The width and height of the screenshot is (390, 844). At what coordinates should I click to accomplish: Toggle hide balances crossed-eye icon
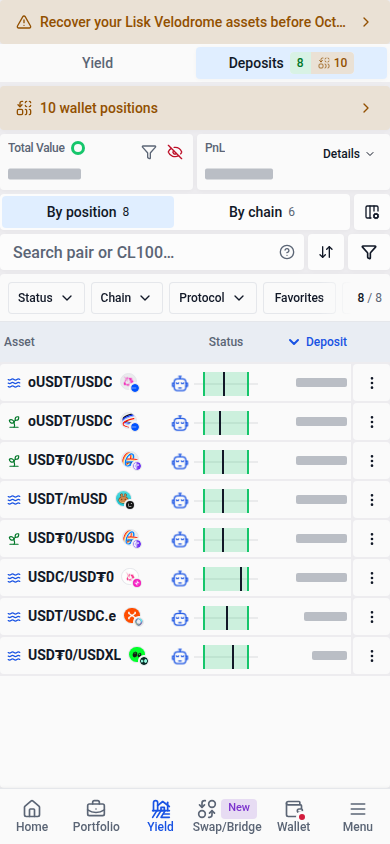pyautogui.click(x=175, y=152)
